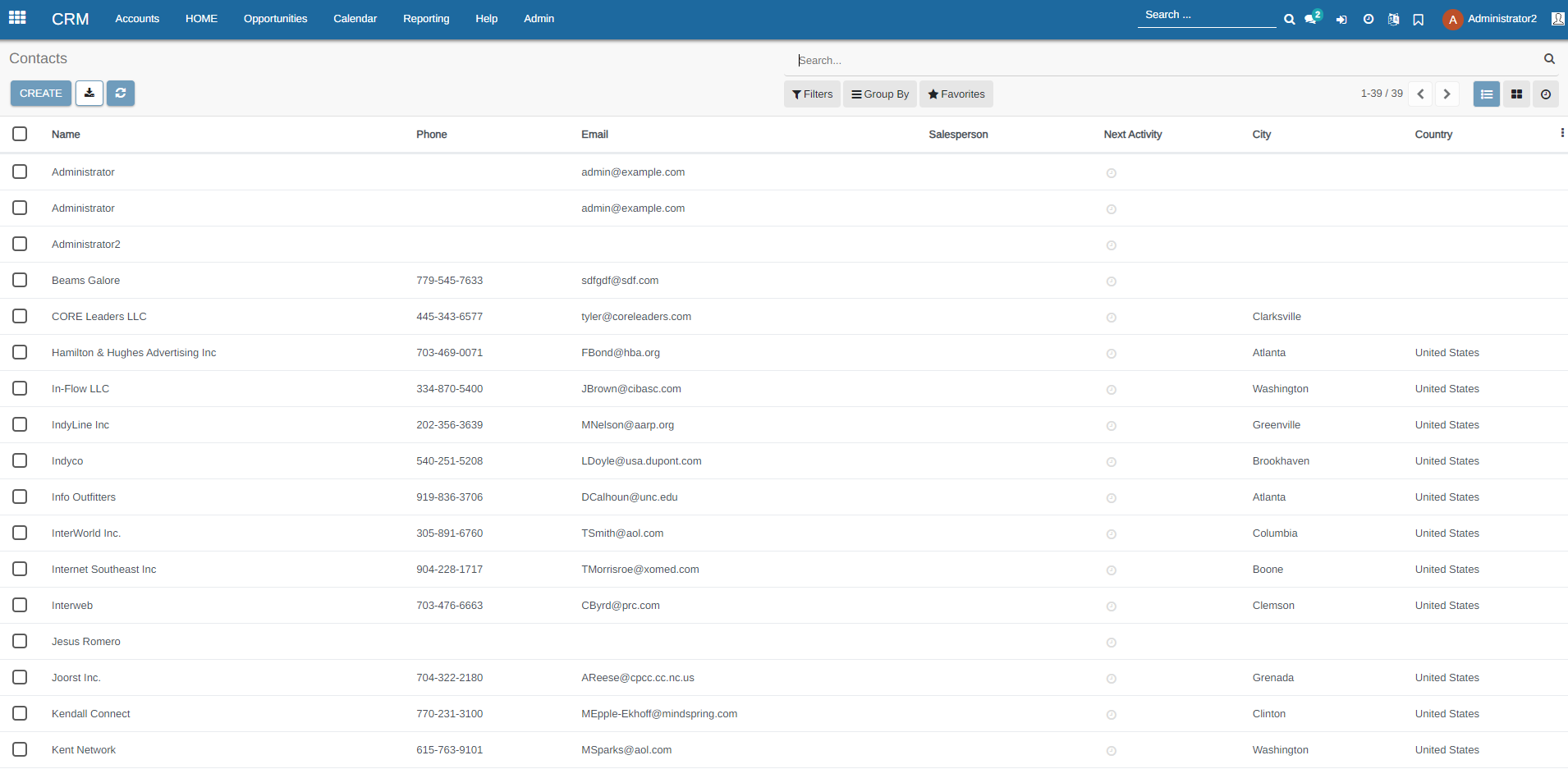
Task: Open the Group By dropdown
Action: pos(880,94)
